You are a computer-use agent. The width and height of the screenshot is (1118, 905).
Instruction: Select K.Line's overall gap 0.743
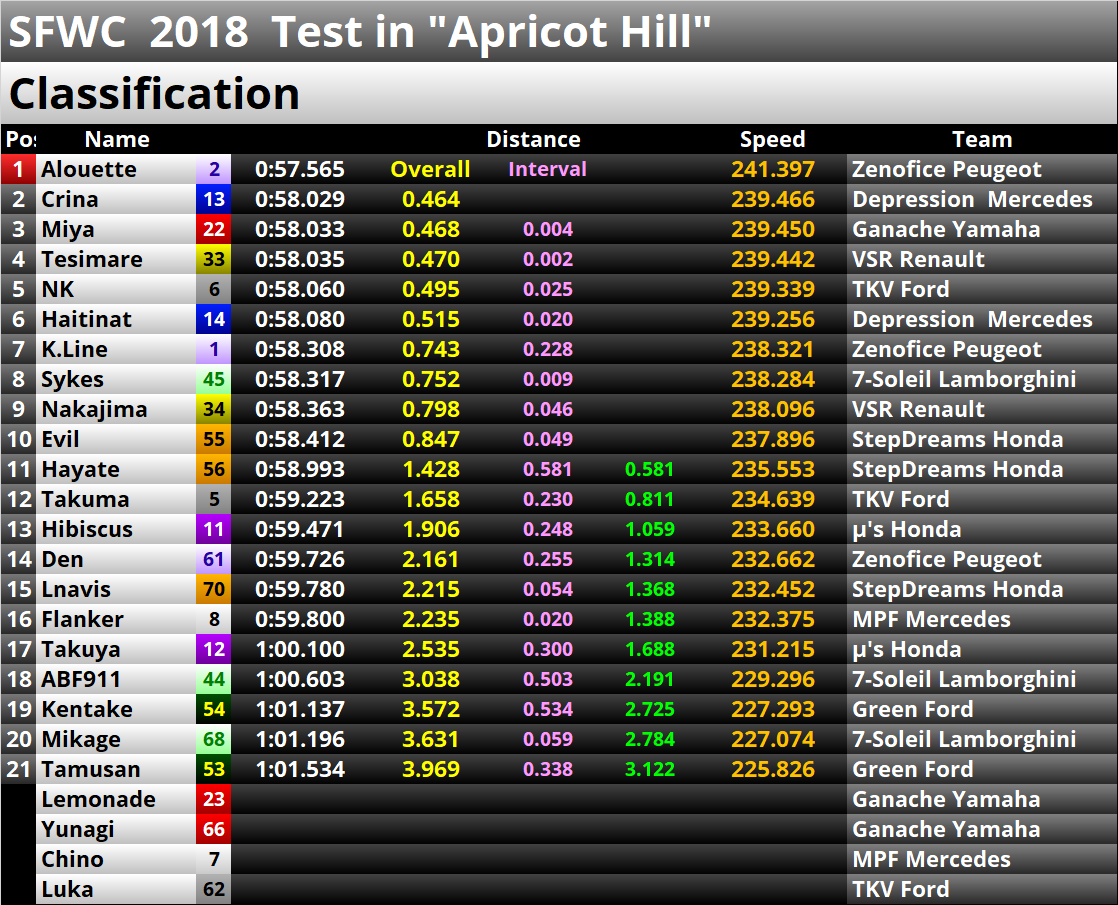coord(431,349)
